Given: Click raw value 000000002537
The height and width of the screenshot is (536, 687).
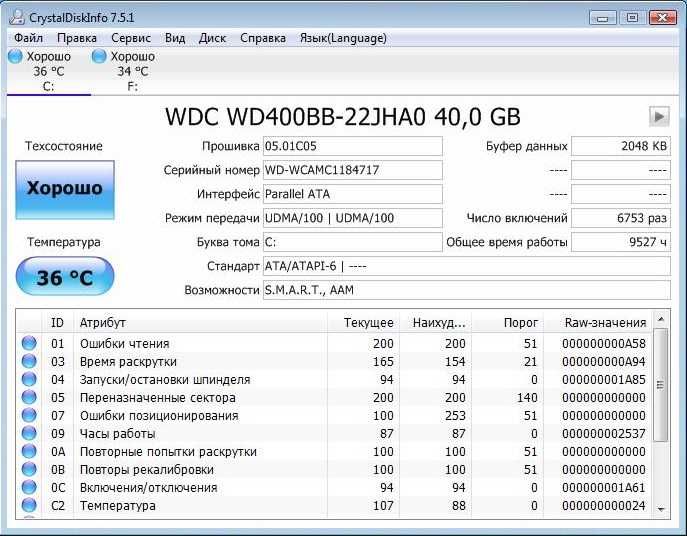Looking at the screenshot, I should (x=604, y=433).
